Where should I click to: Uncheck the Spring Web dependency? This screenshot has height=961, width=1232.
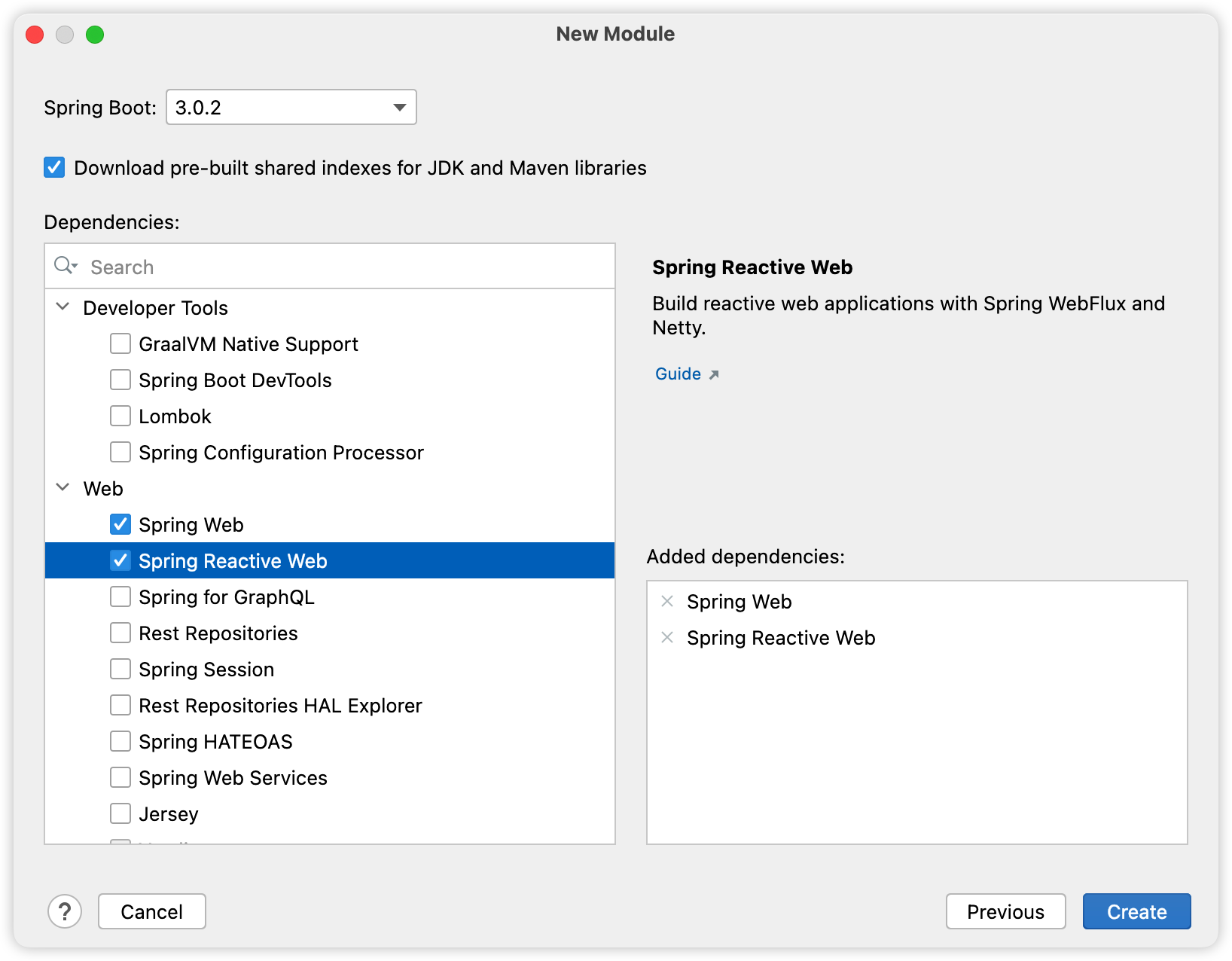[x=120, y=524]
